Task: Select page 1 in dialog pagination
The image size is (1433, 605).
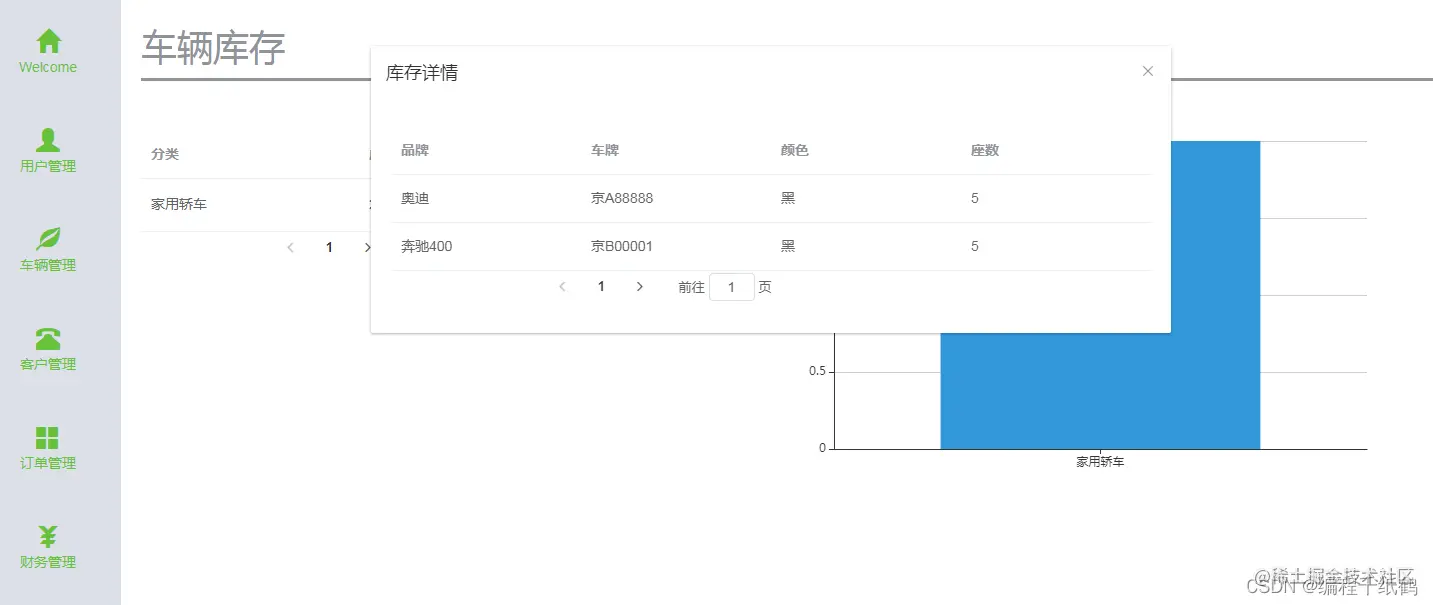Action: coord(601,287)
